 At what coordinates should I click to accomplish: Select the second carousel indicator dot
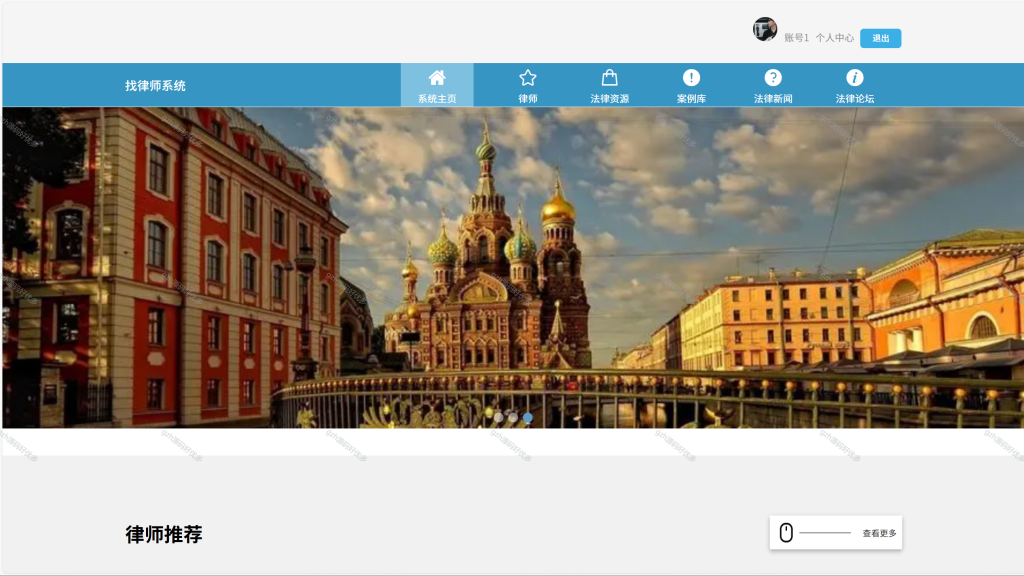[513, 417]
